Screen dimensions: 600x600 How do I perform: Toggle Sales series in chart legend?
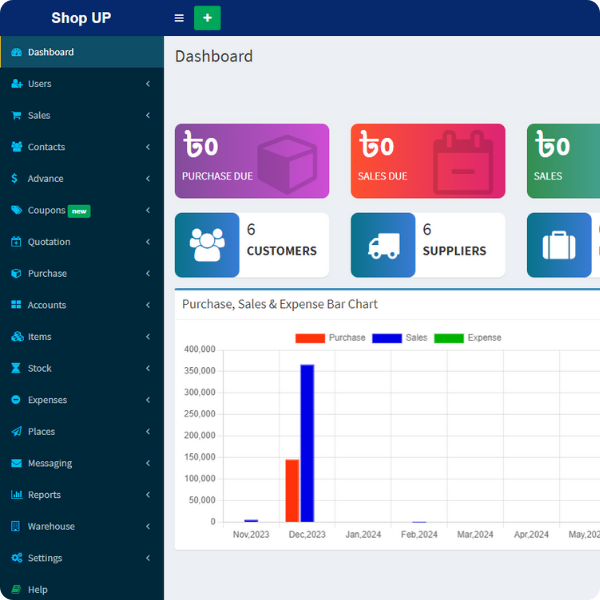(399, 338)
